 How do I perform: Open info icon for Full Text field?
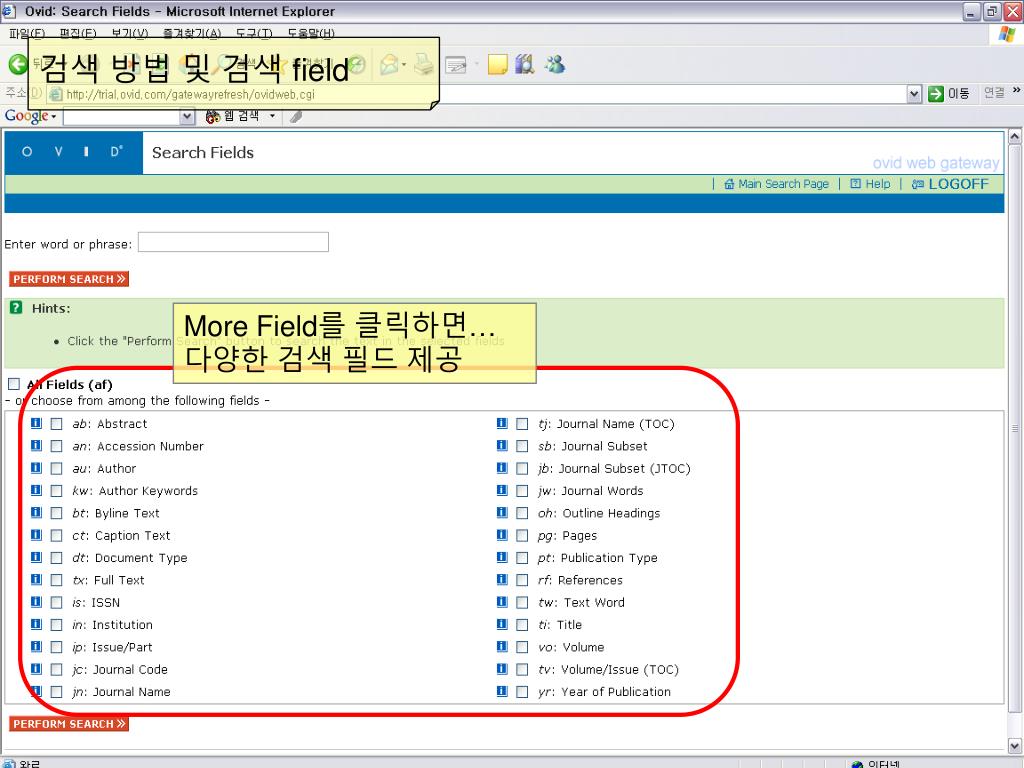click(37, 579)
